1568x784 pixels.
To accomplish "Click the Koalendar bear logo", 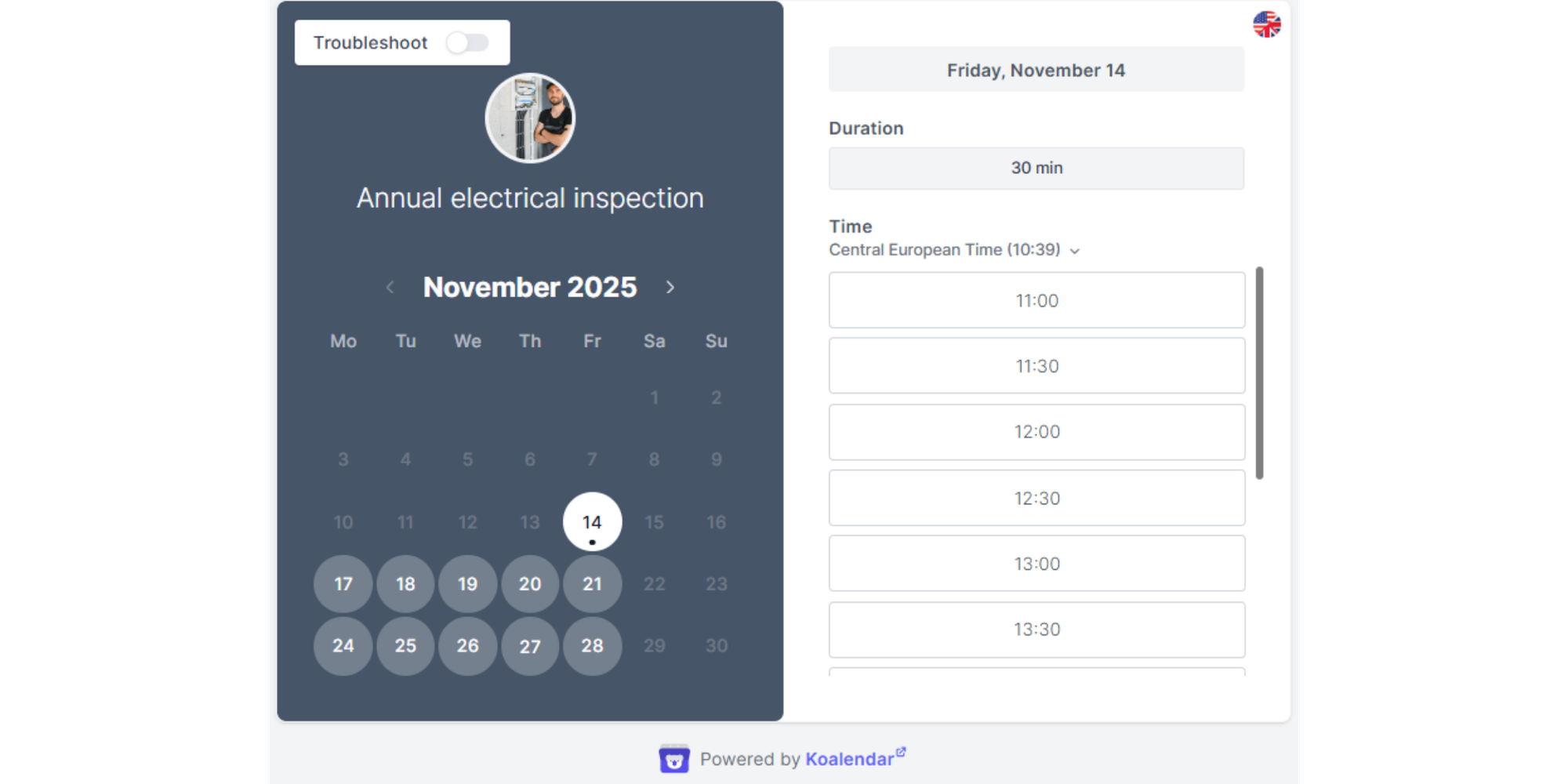I will 675,759.
